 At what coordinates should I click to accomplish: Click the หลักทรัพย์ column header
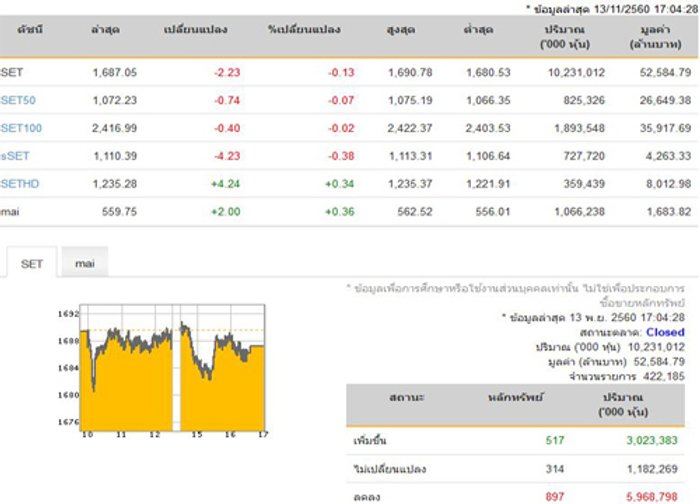coord(516,397)
